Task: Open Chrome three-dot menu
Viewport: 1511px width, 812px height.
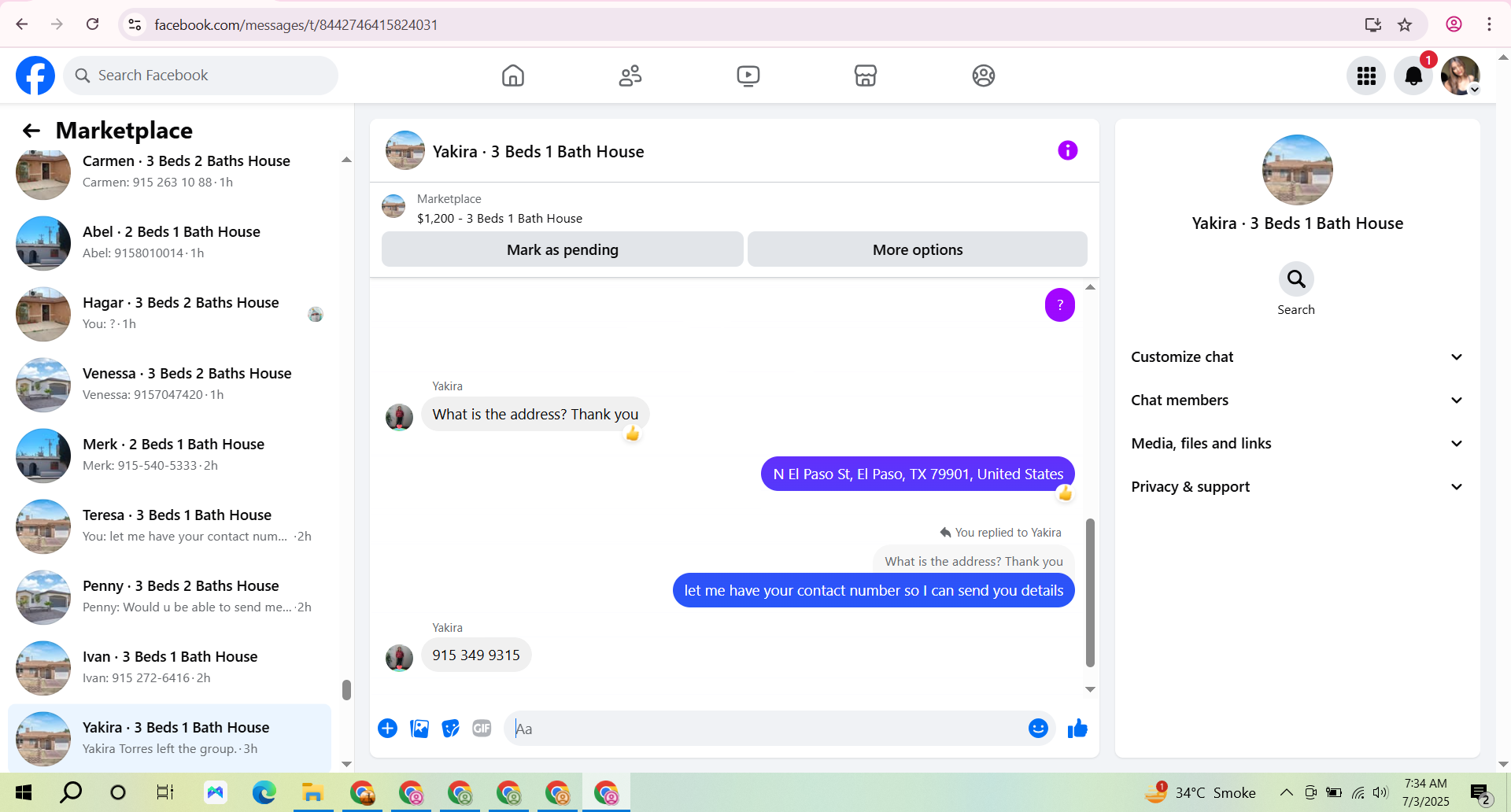Action: (x=1489, y=24)
